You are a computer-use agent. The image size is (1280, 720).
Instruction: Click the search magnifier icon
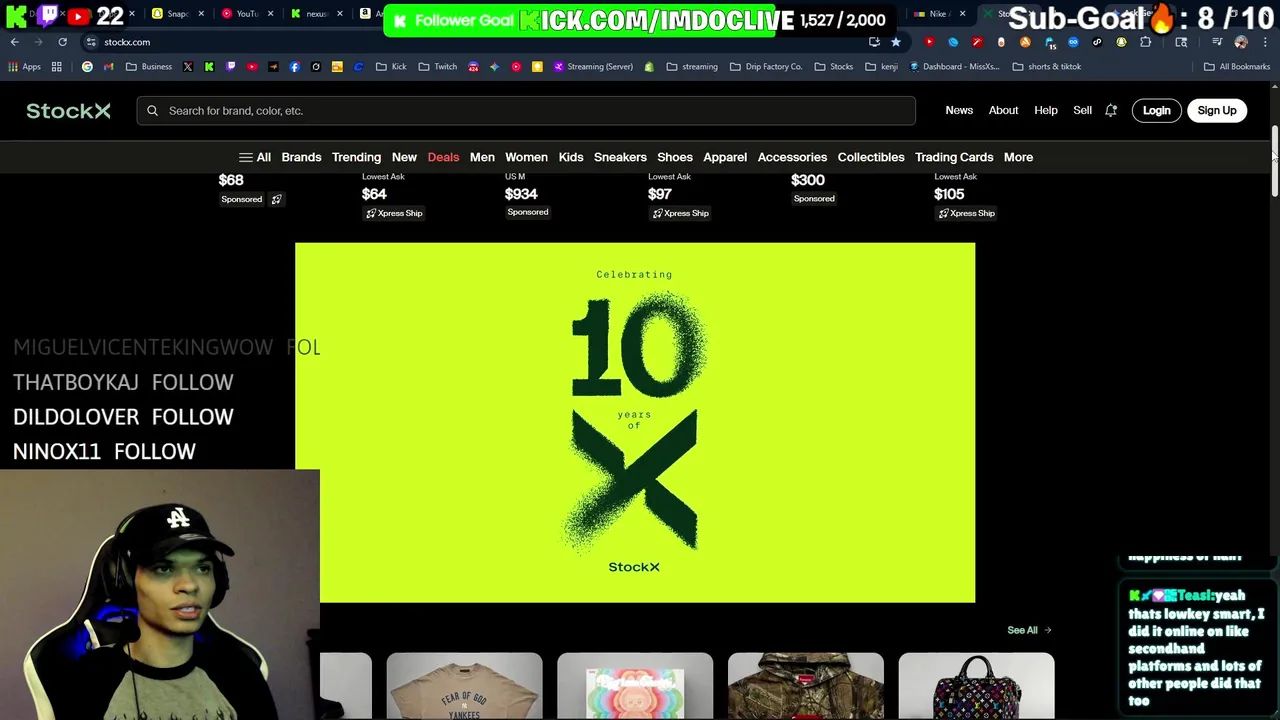(152, 111)
